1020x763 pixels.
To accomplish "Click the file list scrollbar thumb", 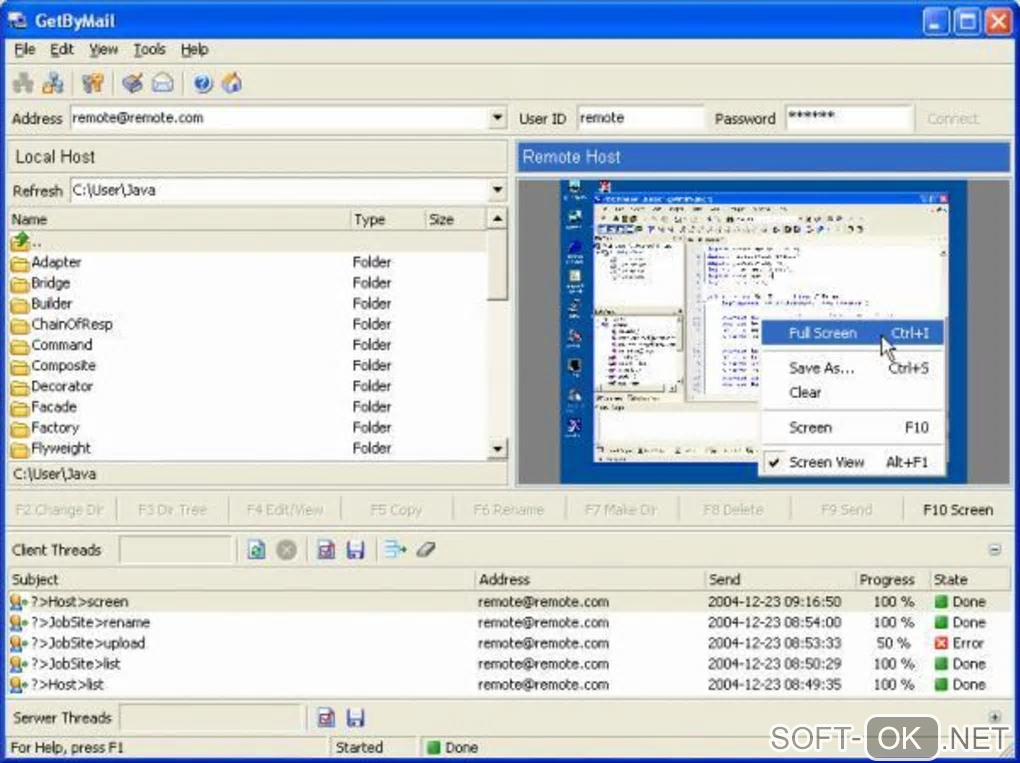I will pyautogui.click(x=497, y=264).
